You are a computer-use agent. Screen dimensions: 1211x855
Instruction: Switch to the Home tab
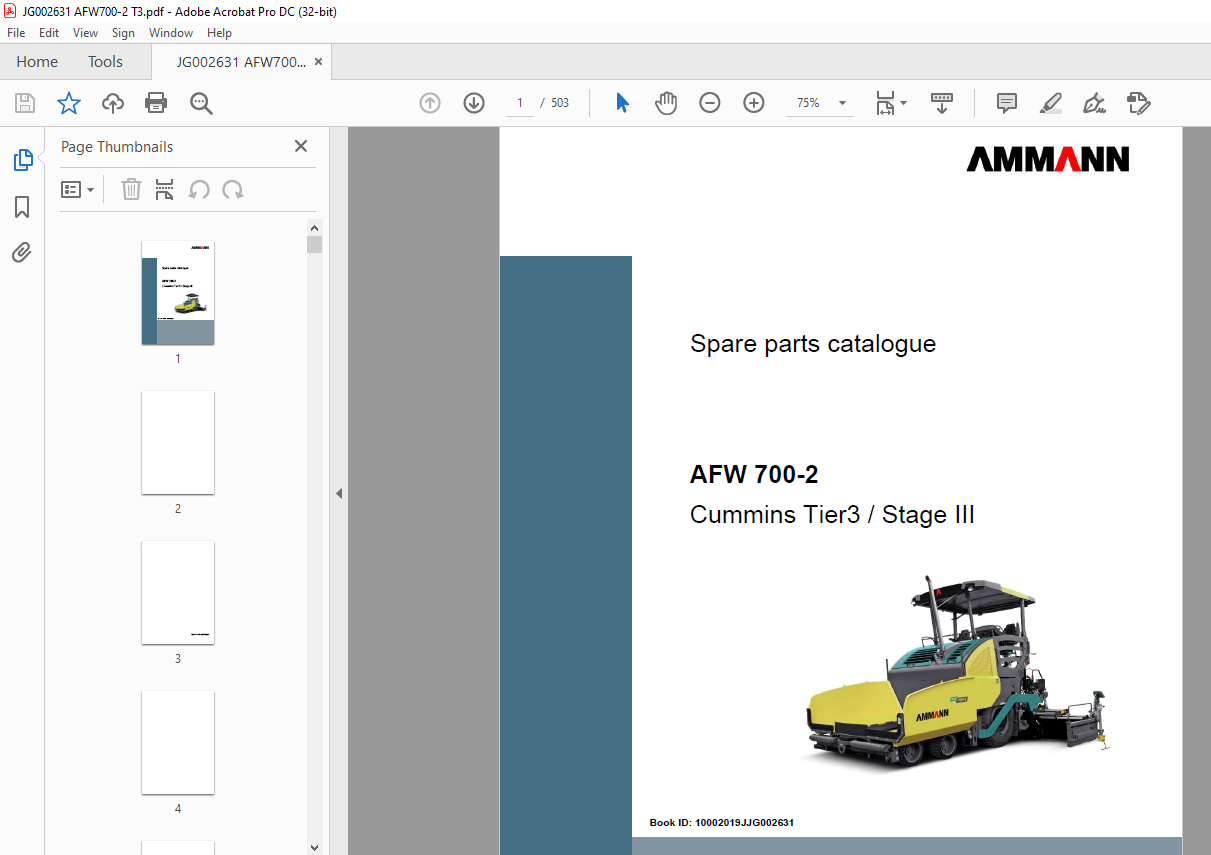point(37,62)
